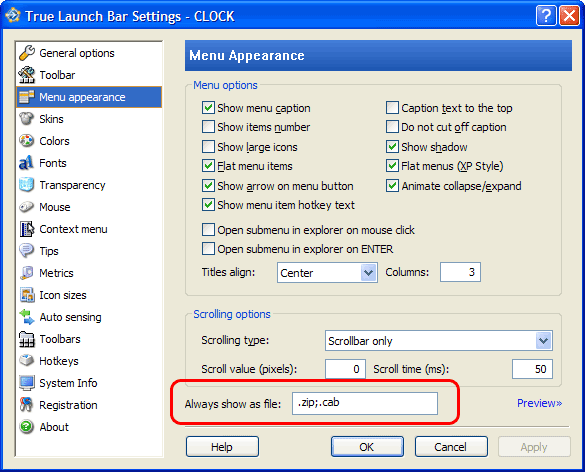Click the OK button
Viewport: 585px width, 472px height.
click(x=367, y=447)
